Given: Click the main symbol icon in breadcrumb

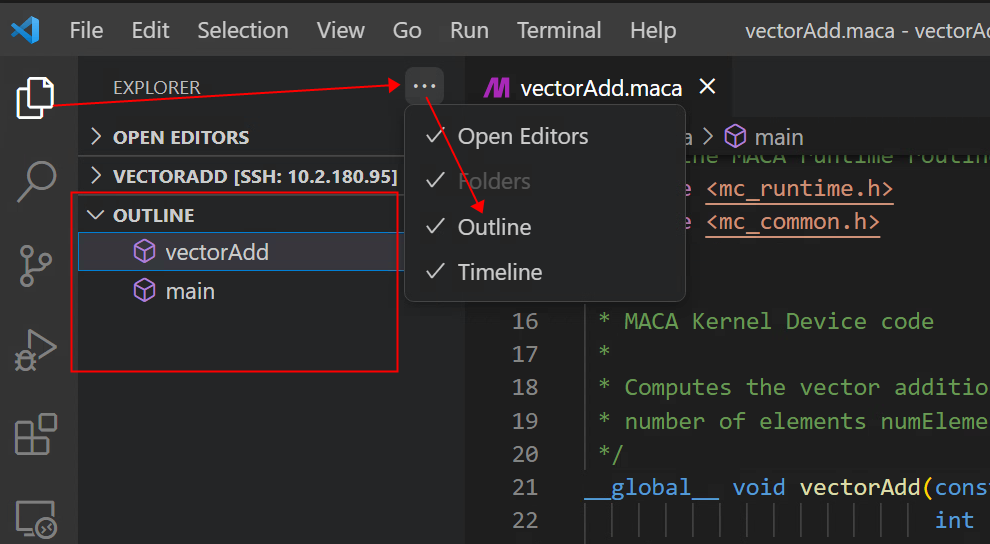Looking at the screenshot, I should tap(735, 137).
